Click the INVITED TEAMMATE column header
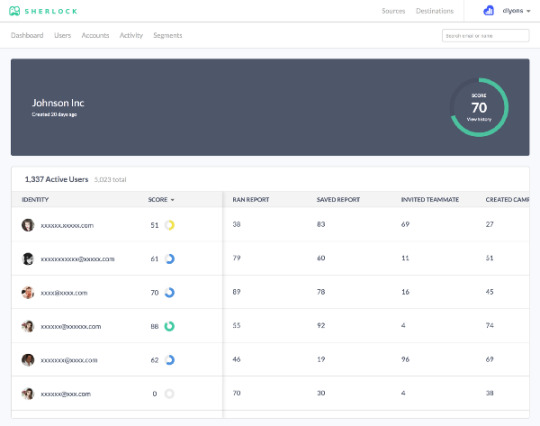The width and height of the screenshot is (540, 426). pos(430,200)
